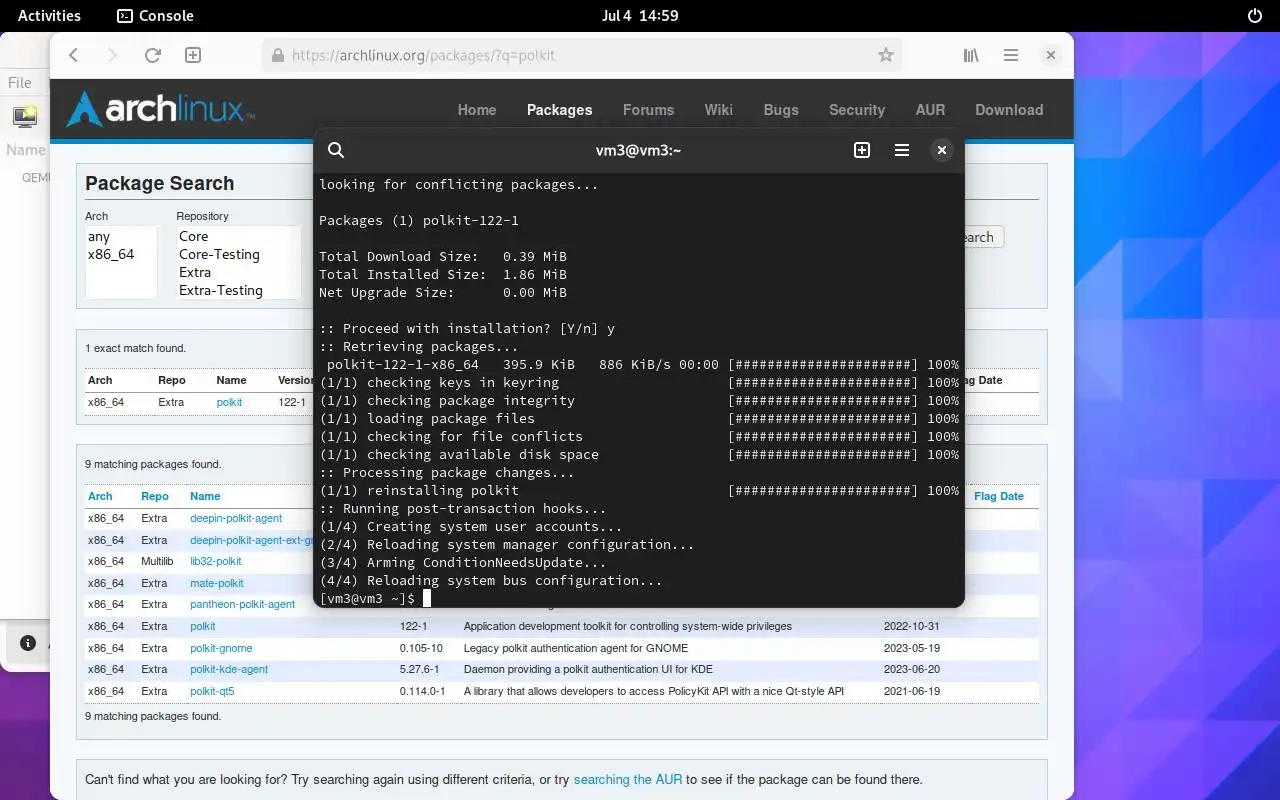Click the Arch Linux logo
1280x800 pixels.
[160, 109]
